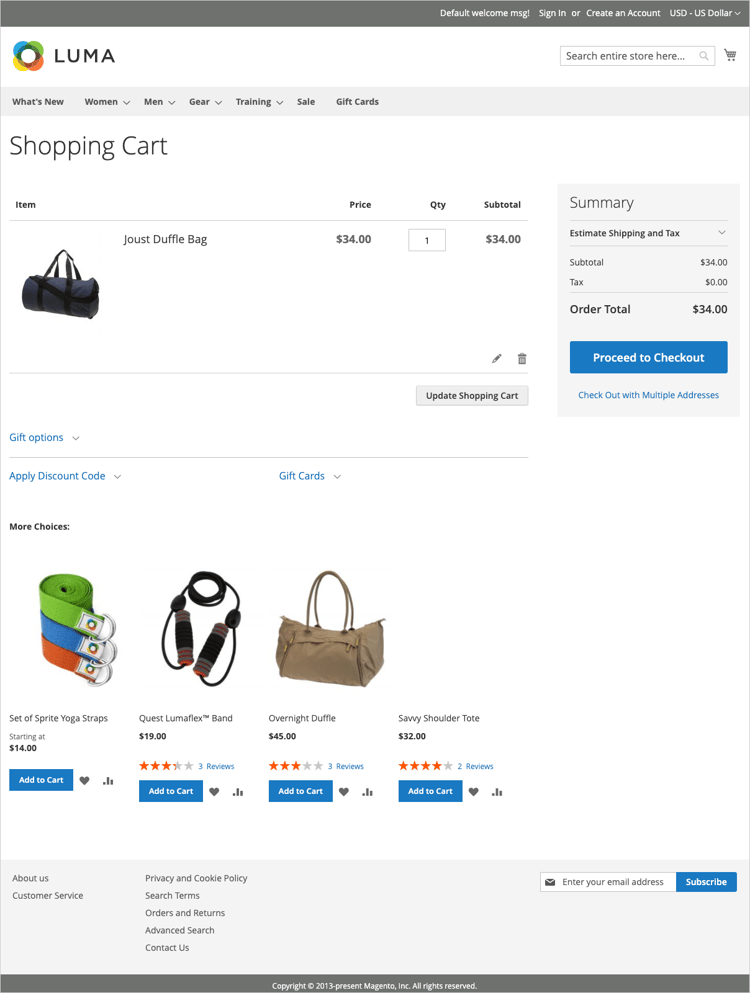The height and width of the screenshot is (993, 750).
Task: Remove Joust Duffle Bag with trash icon
Action: tap(522, 358)
